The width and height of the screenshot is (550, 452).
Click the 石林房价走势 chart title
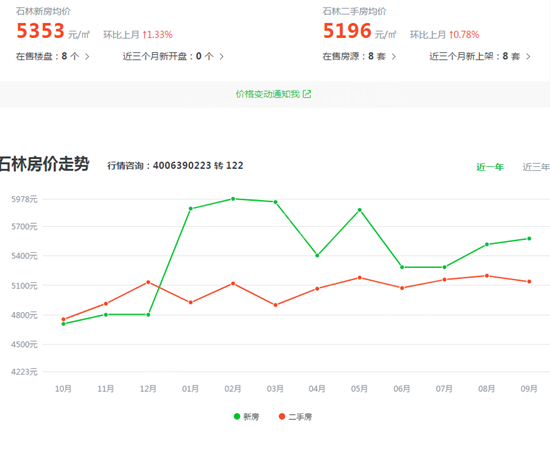tap(45, 164)
